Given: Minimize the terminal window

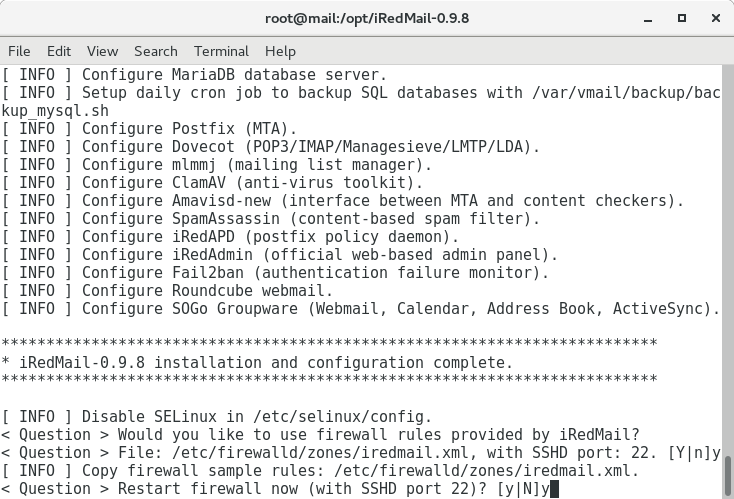Looking at the screenshot, I should tap(648, 19).
